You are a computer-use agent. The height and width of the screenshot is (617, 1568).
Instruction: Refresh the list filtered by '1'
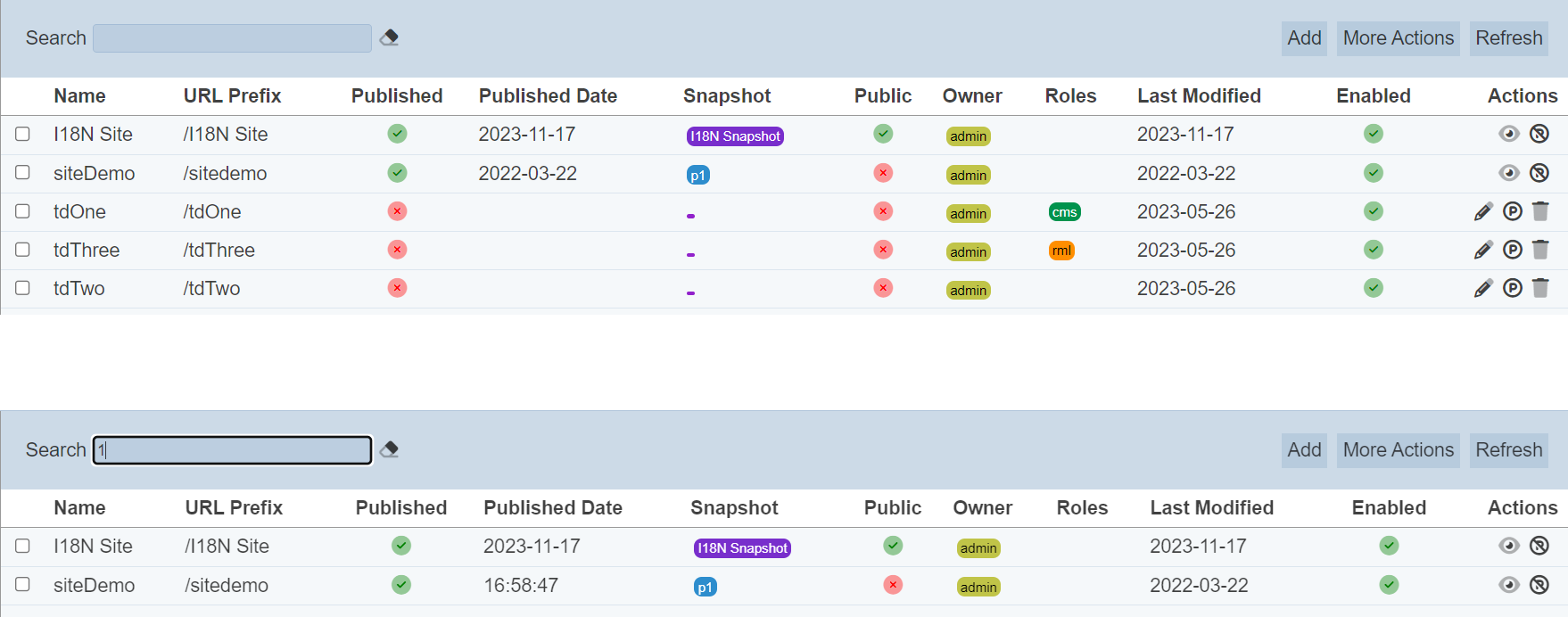(x=1508, y=450)
